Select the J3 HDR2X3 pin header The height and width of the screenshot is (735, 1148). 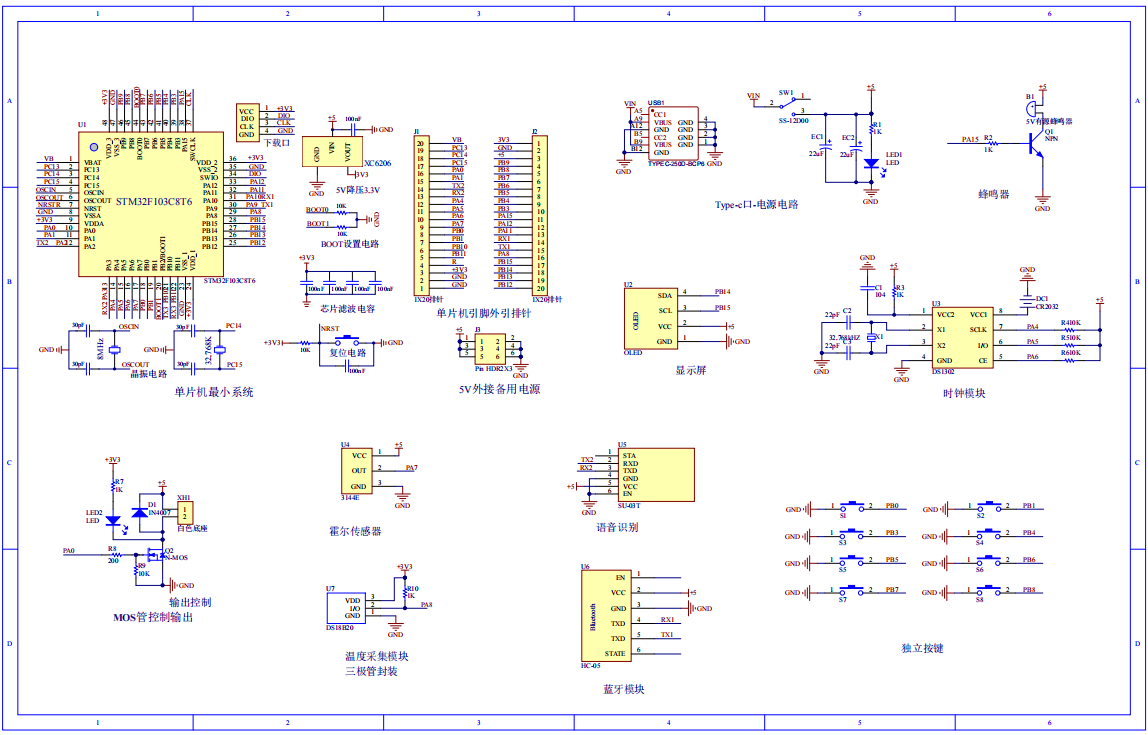pos(494,348)
